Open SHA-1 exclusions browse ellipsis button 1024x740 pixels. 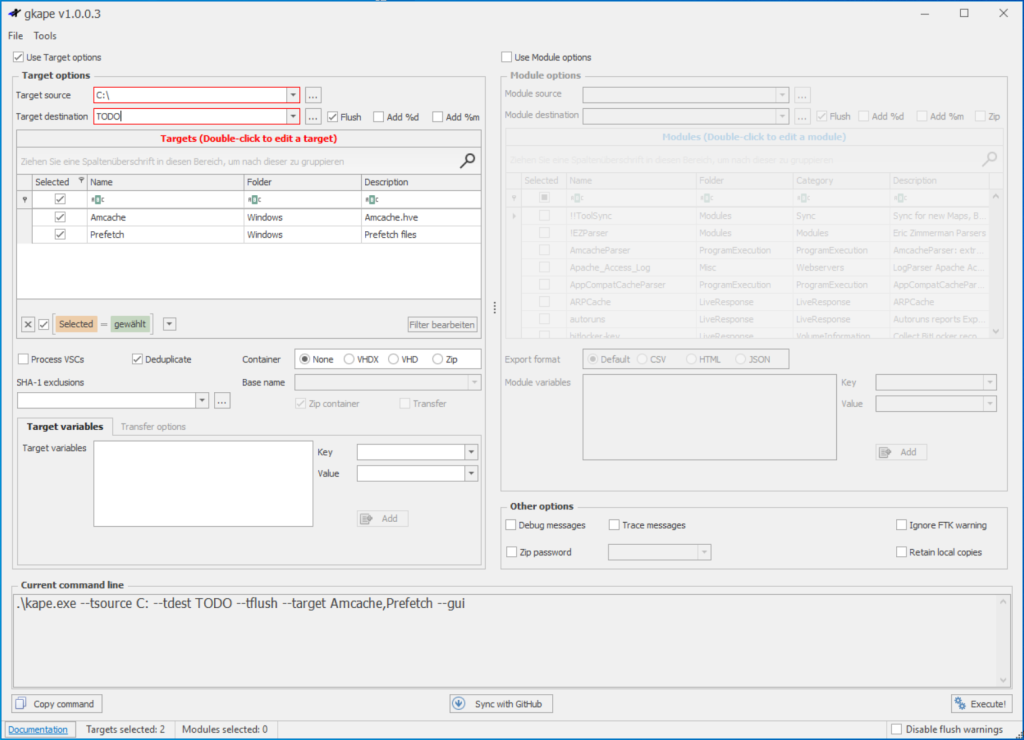[x=222, y=401]
